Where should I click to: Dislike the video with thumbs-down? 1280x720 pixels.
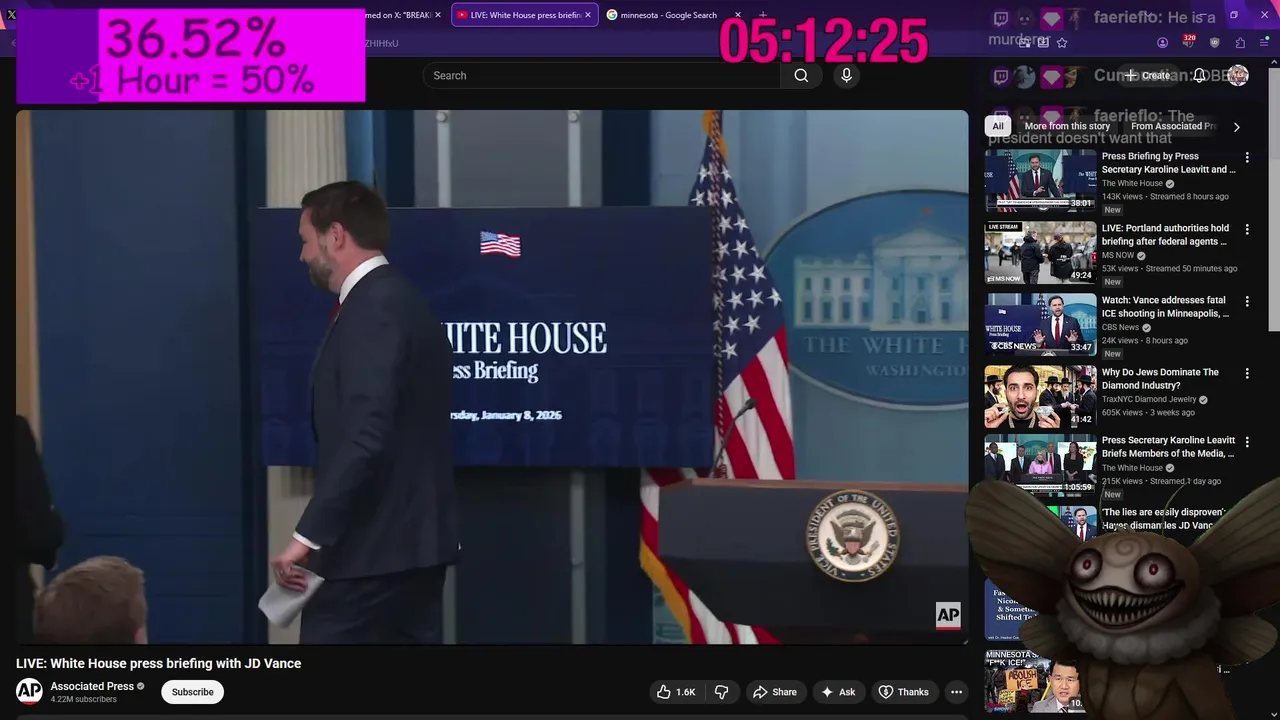(721, 692)
